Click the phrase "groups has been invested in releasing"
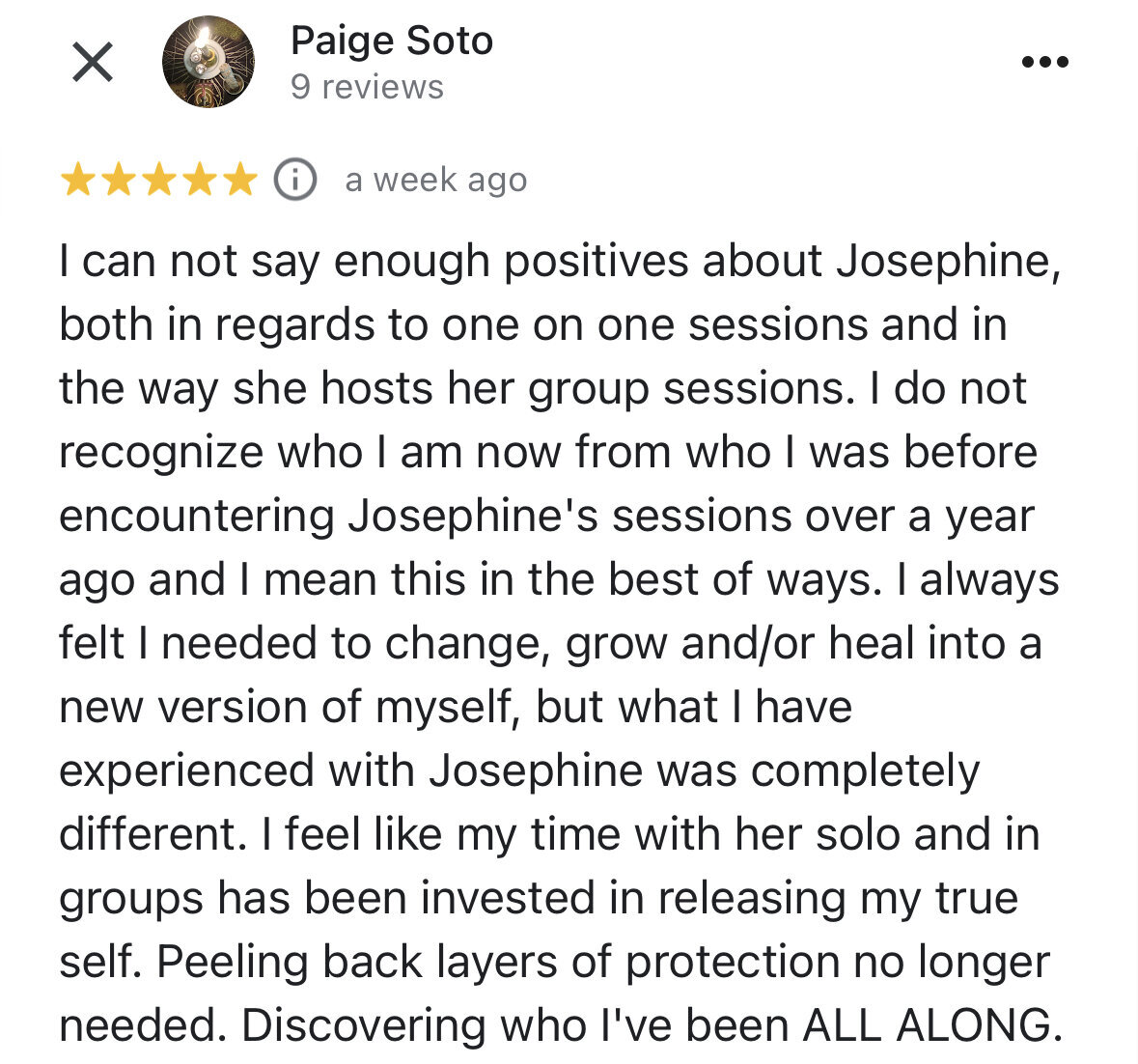This screenshot has width=1138, height=1064. 452,899
